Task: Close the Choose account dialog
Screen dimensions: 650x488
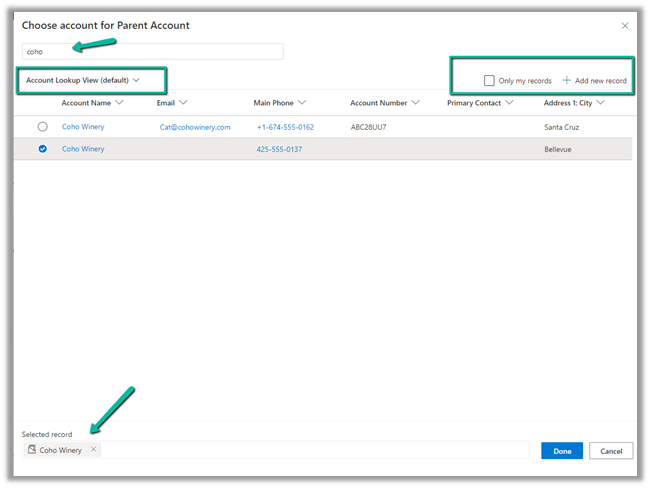Action: 625,26
